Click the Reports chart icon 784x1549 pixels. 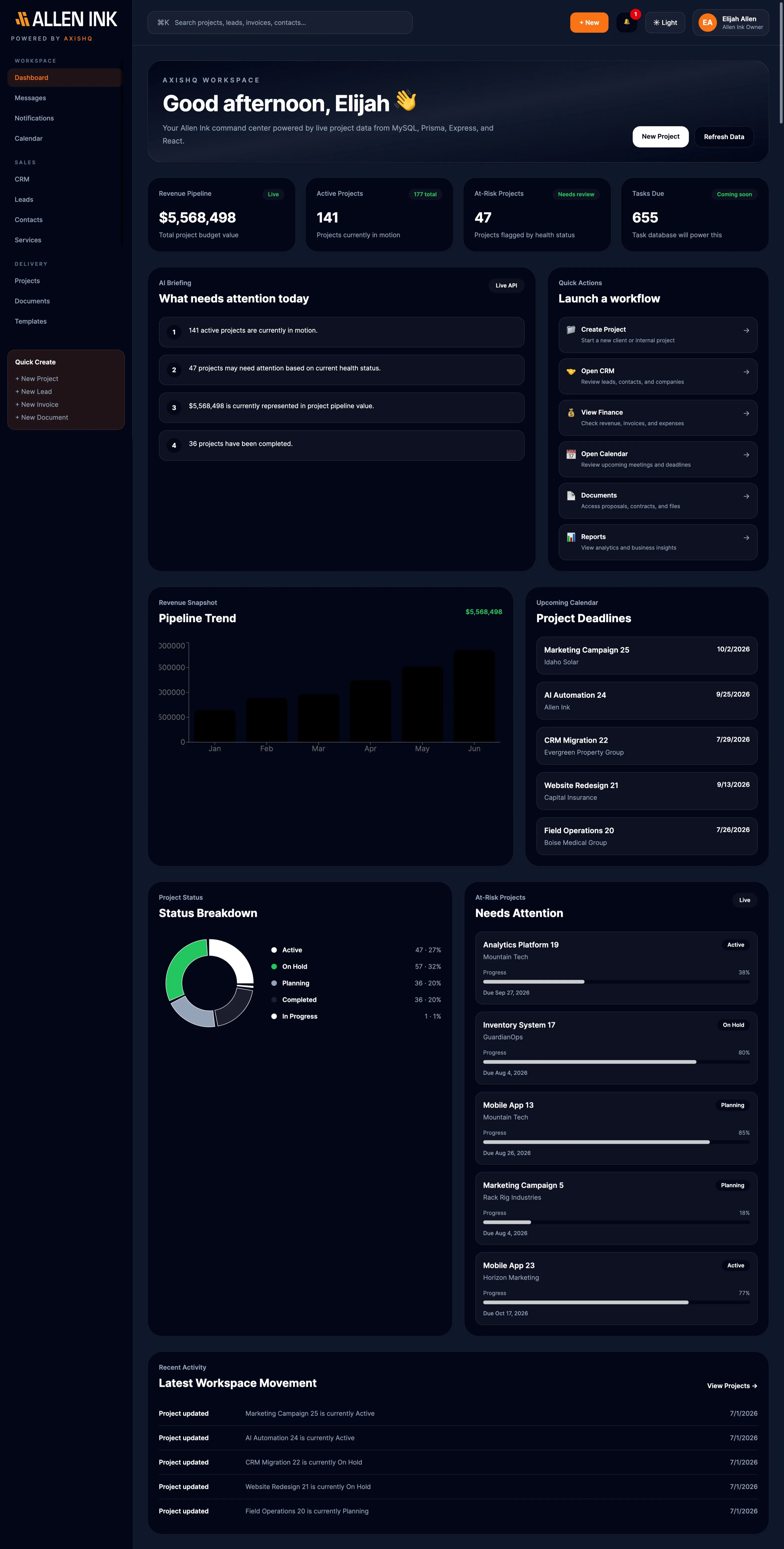point(571,537)
